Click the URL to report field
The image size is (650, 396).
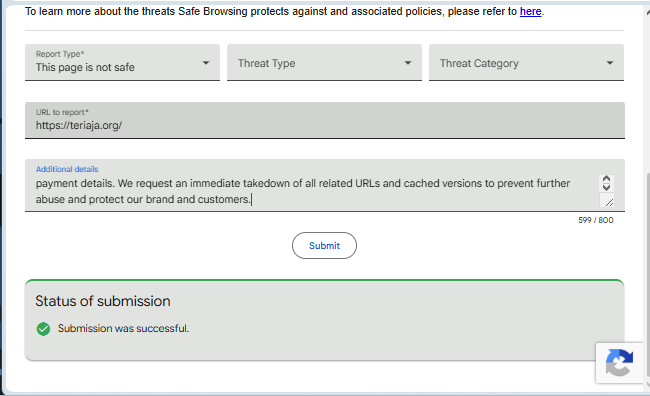click(325, 120)
